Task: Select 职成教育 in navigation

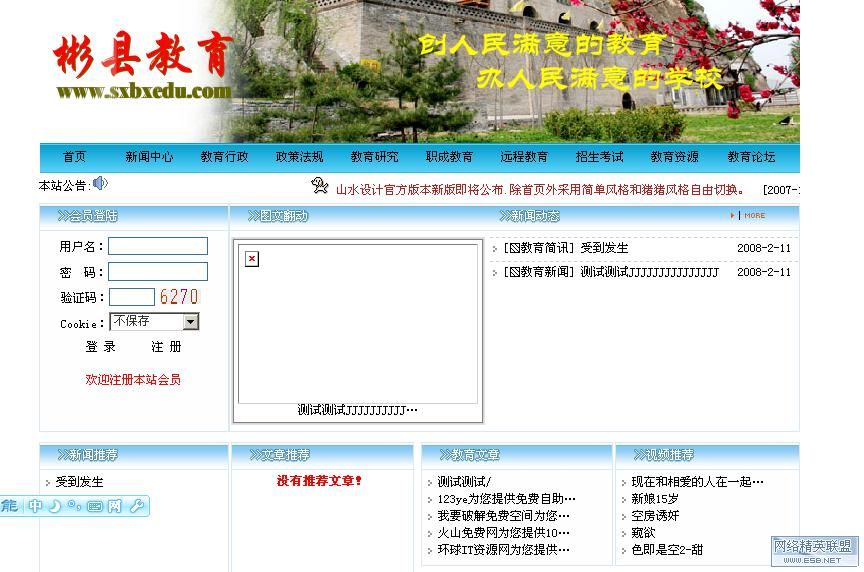Action: (x=449, y=157)
